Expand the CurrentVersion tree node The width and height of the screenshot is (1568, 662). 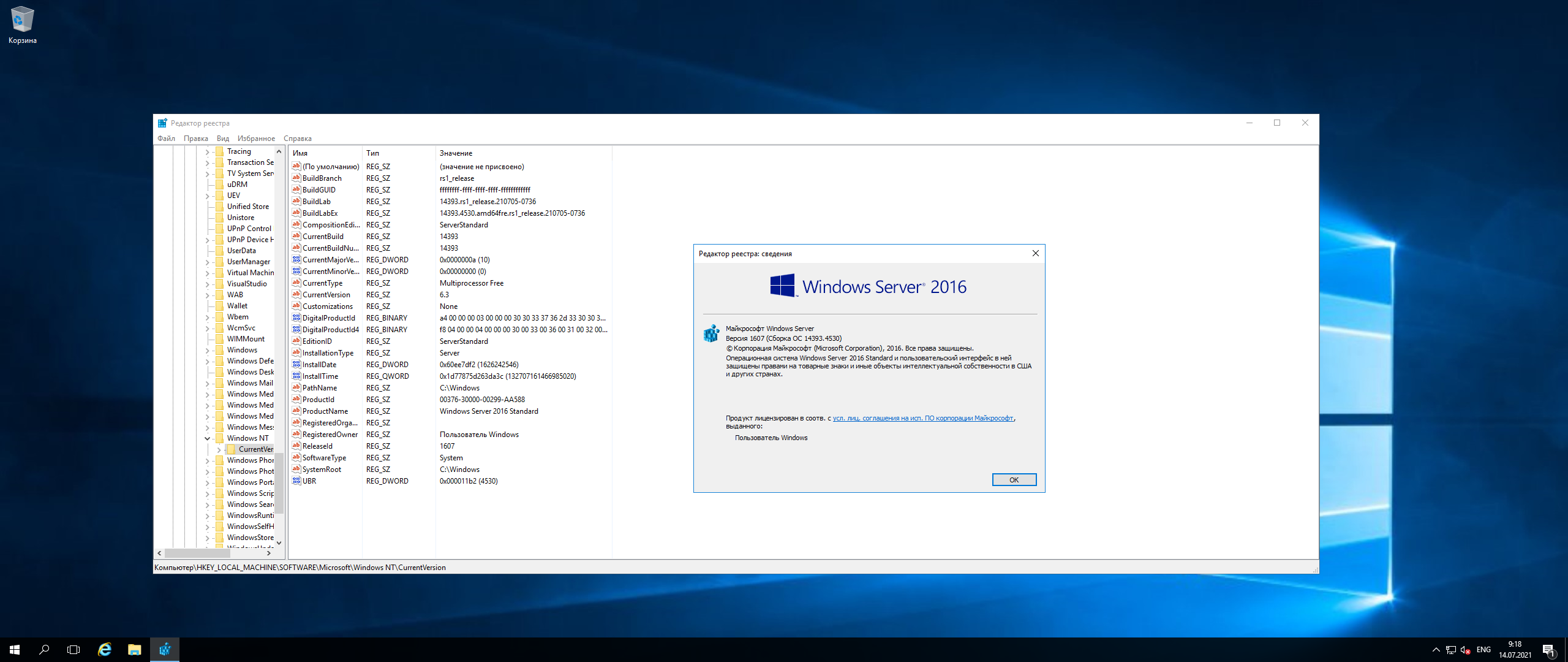tap(219, 449)
